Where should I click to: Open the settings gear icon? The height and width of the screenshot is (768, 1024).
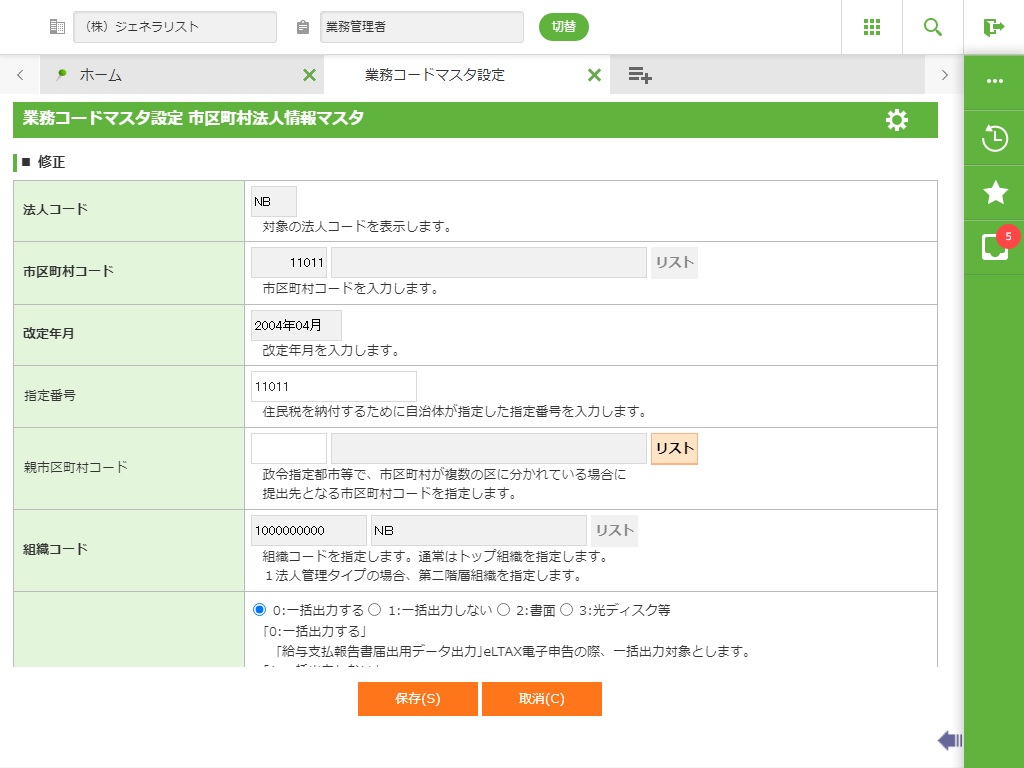[x=897, y=120]
